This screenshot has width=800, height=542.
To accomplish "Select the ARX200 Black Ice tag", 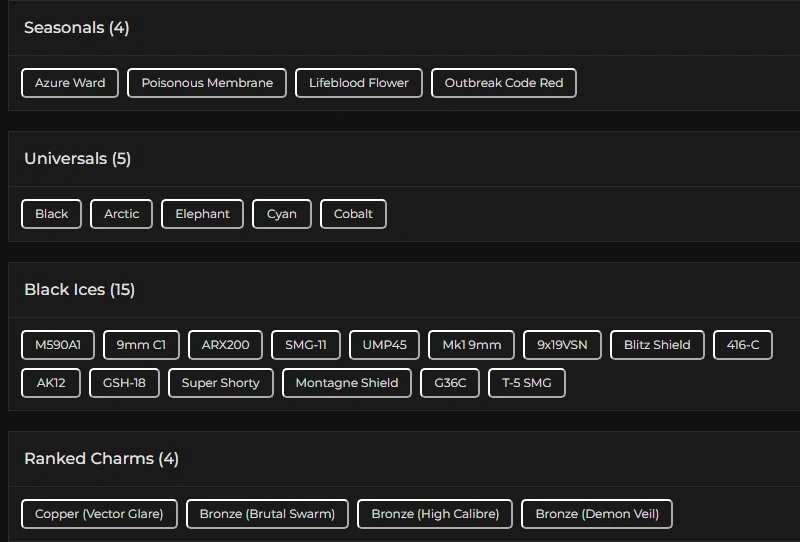I will pyautogui.click(x=226, y=345).
